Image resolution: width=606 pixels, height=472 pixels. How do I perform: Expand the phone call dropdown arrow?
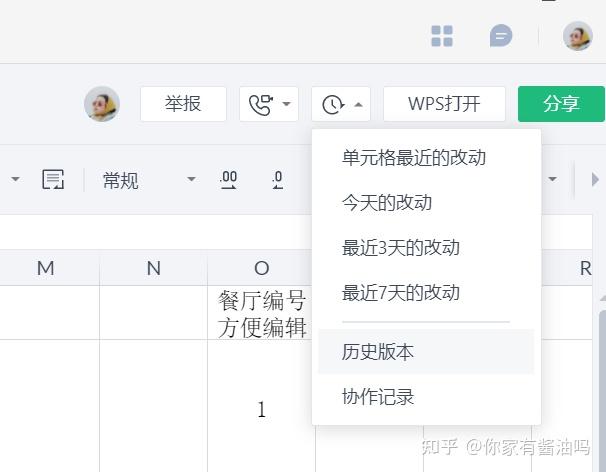(x=286, y=104)
